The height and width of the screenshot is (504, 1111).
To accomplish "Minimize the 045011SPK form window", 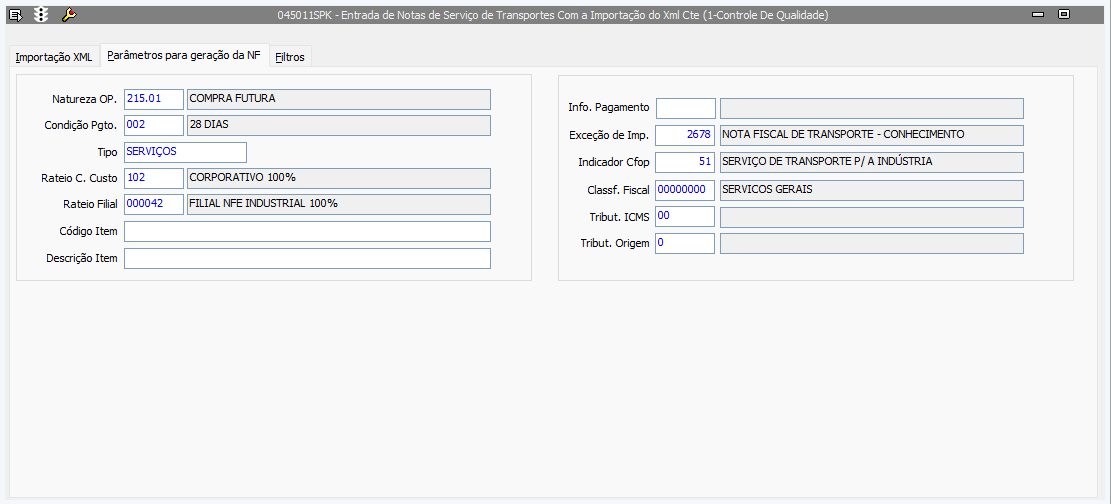I will (x=1038, y=15).
